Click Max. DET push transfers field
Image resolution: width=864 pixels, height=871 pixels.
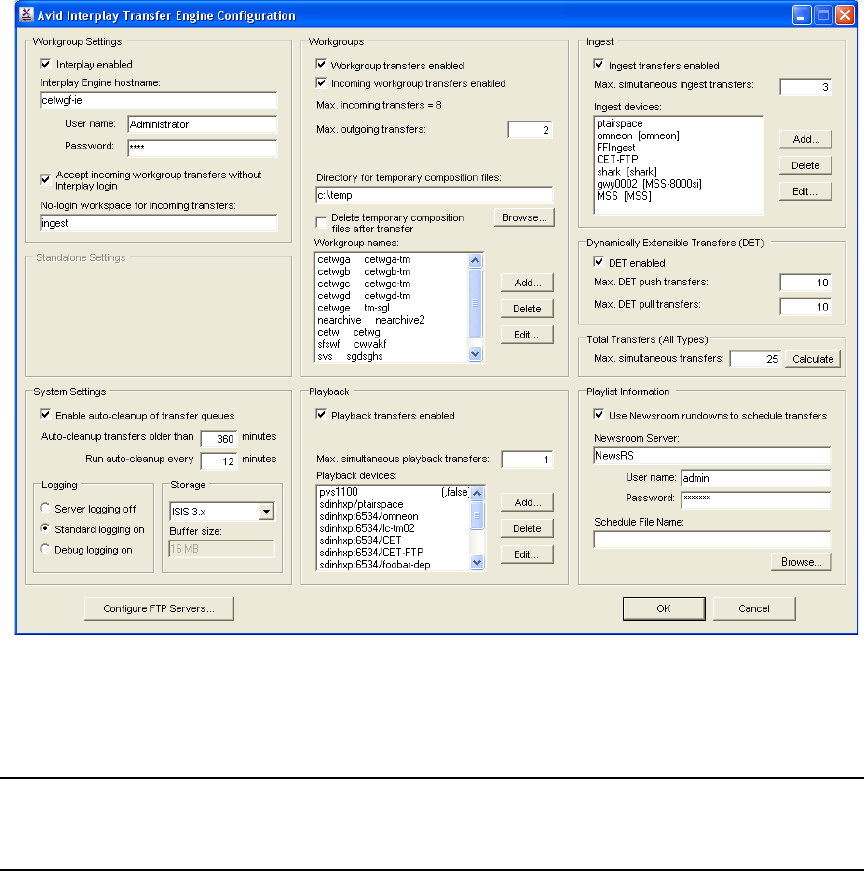coord(806,282)
